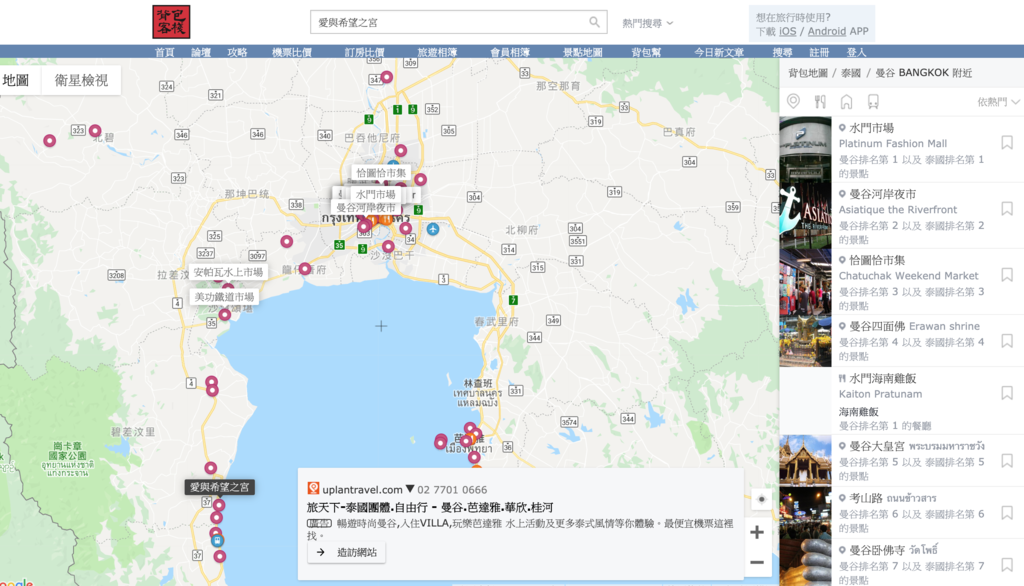Click the airport marker on the map

coord(433,229)
